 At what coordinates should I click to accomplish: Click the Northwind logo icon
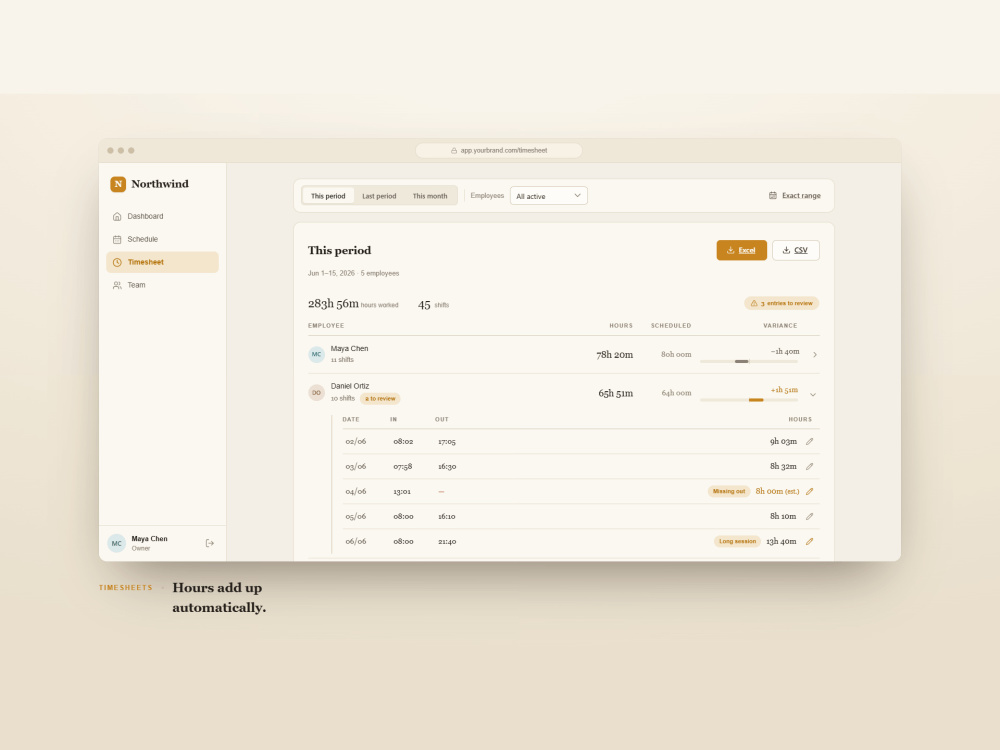(x=118, y=184)
